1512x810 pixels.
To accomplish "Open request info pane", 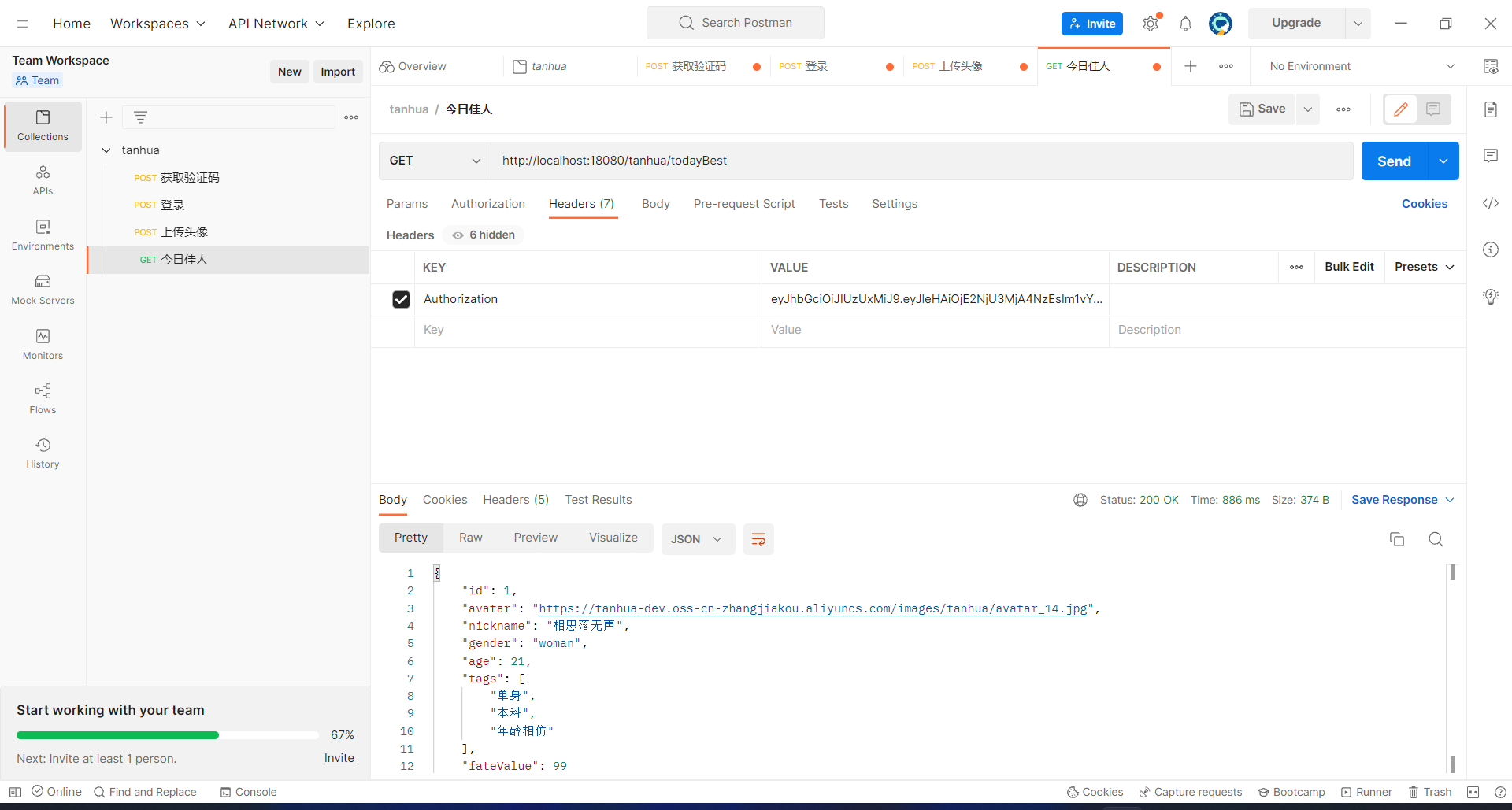I will click(1491, 250).
